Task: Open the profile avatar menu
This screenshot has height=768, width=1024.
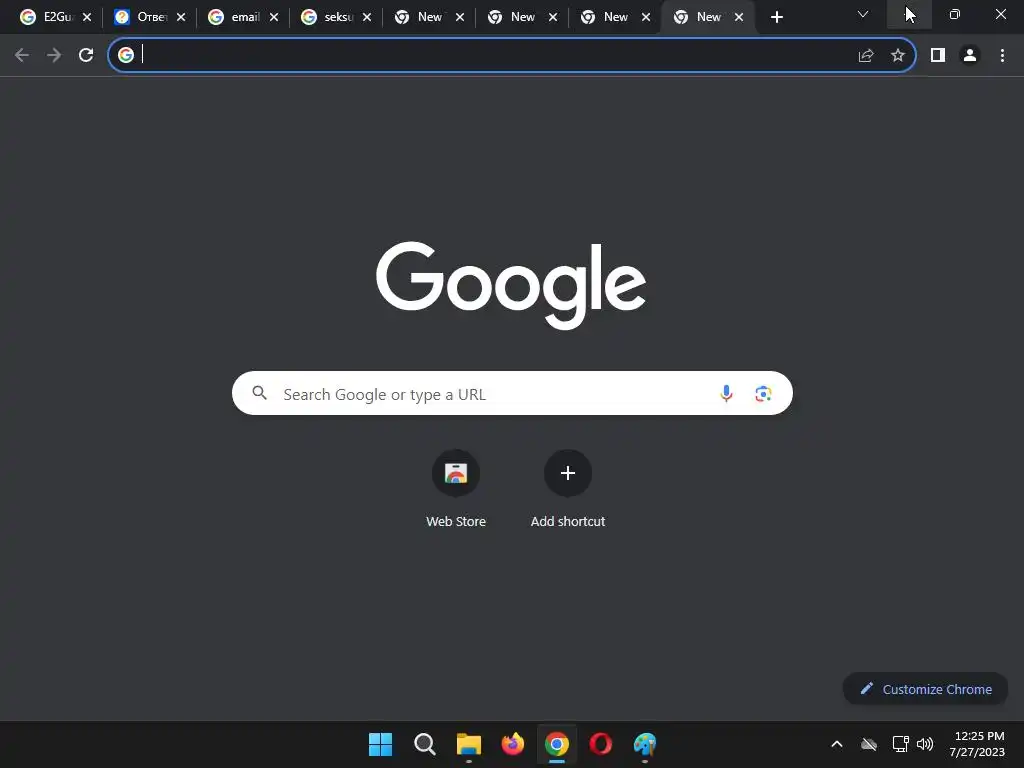Action: (x=970, y=56)
